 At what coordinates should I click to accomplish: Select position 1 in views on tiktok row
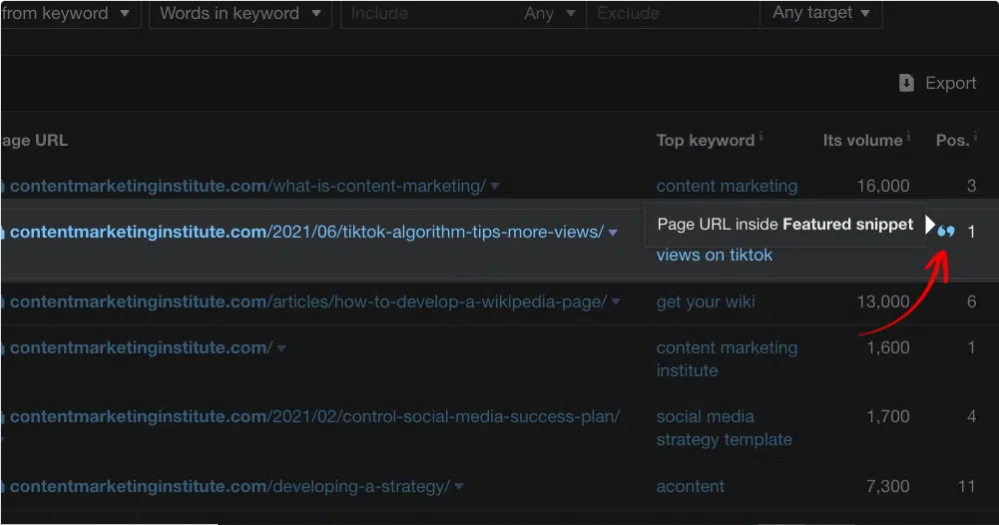[x=971, y=232]
